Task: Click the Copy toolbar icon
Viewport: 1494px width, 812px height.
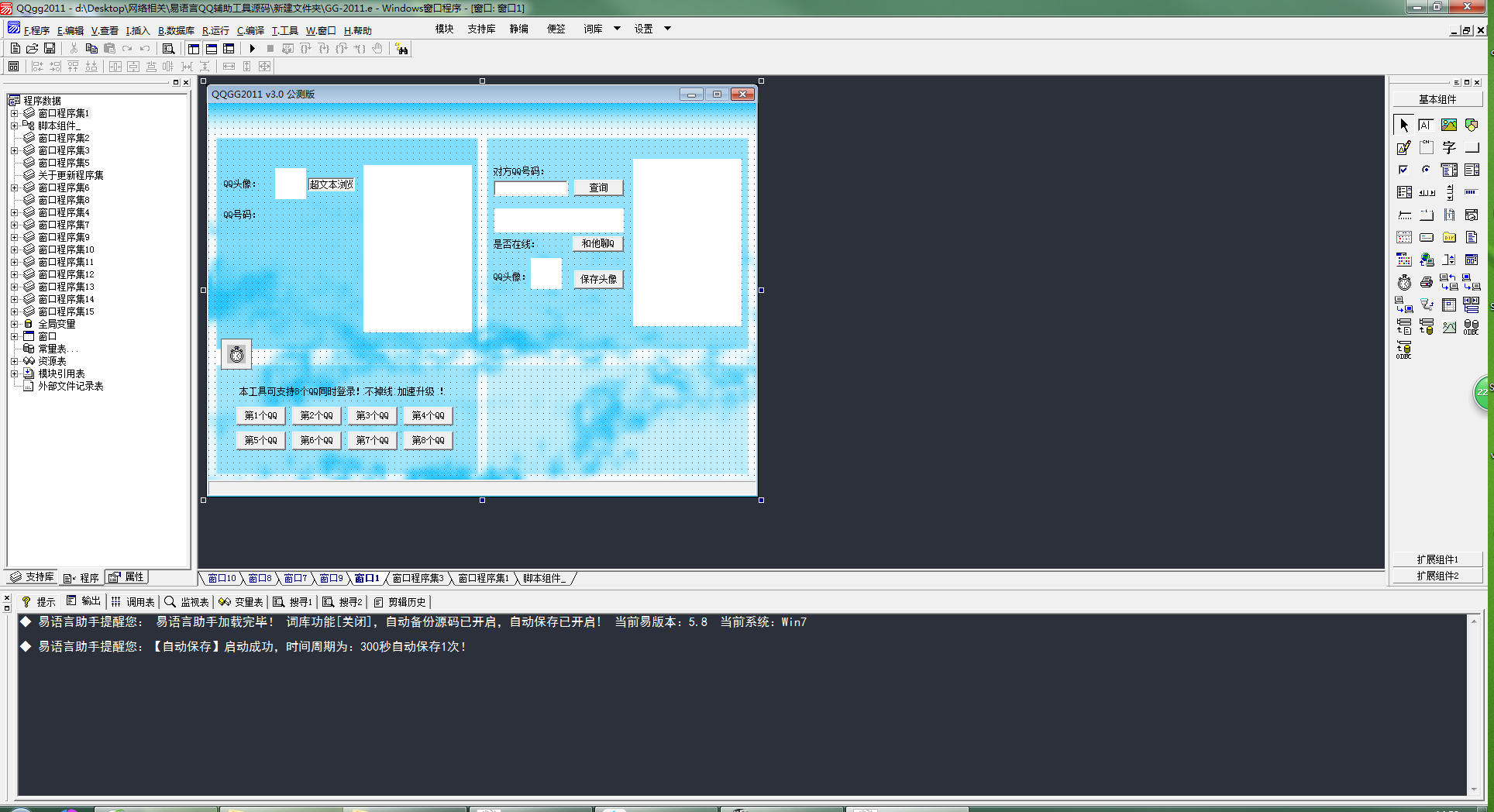Action: (91, 48)
